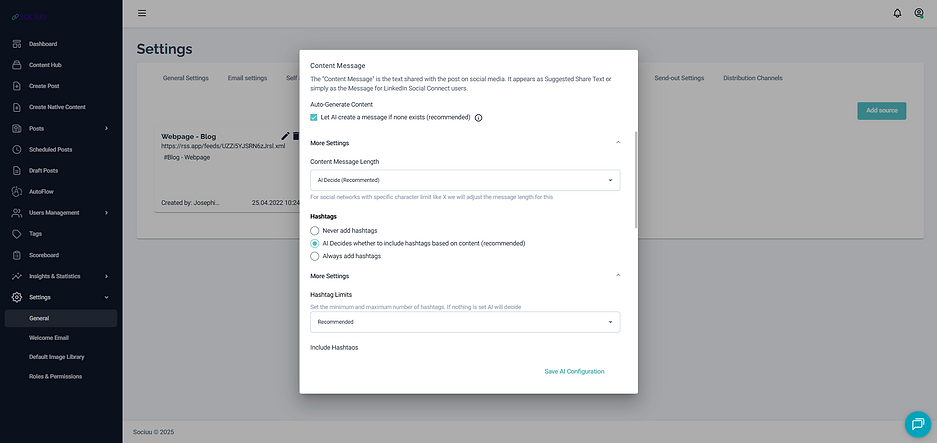Click the Scoreboard icon in sidebar
Screen dimensions: 937x443
tap(17, 255)
